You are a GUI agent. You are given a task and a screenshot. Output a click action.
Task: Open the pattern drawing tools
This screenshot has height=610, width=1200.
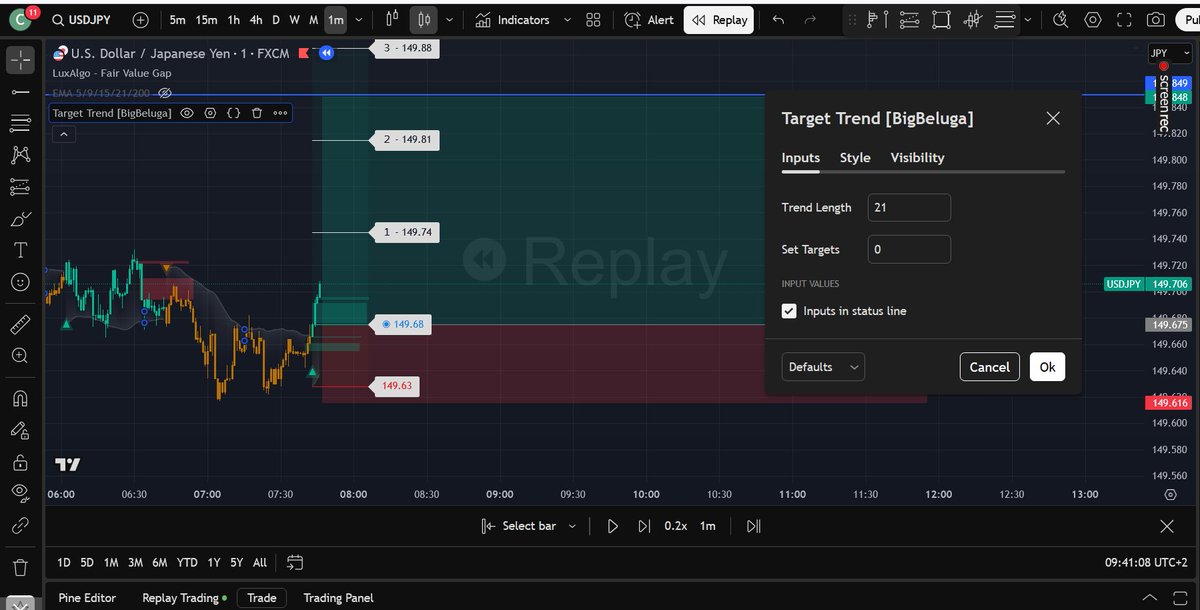click(x=20, y=155)
